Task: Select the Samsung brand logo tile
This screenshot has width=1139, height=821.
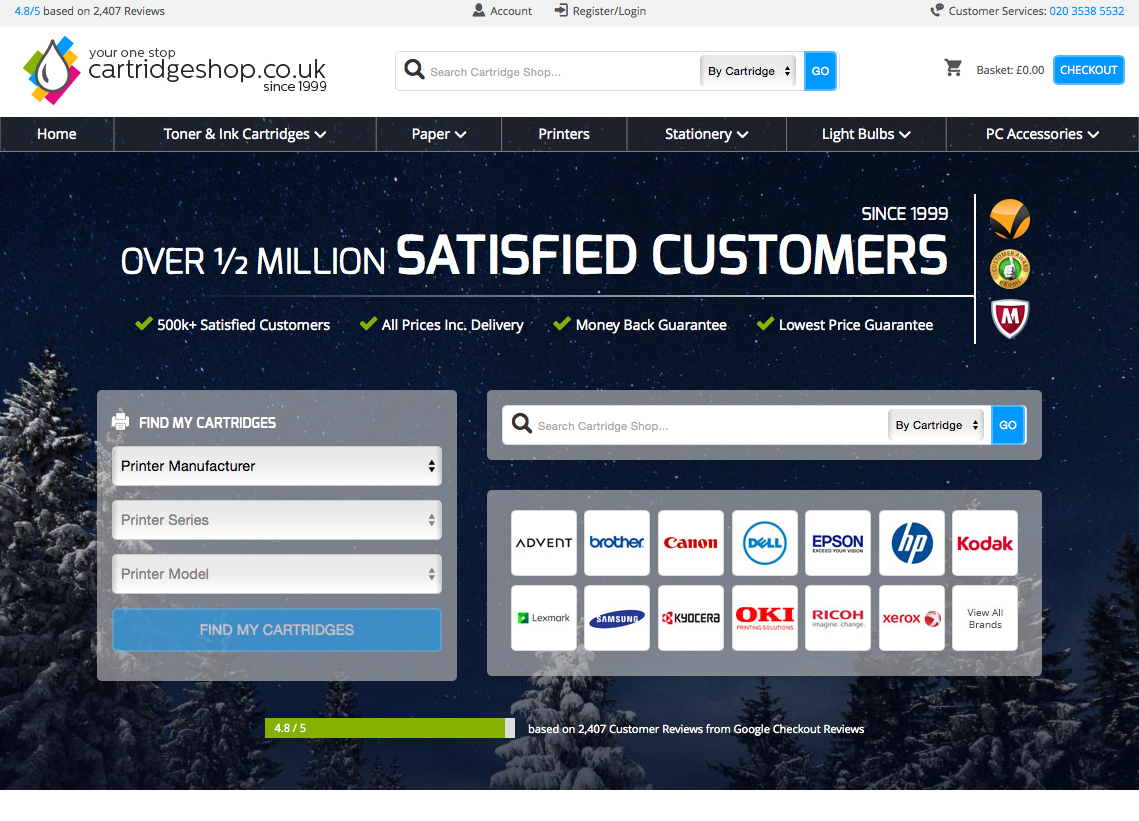Action: click(x=617, y=618)
